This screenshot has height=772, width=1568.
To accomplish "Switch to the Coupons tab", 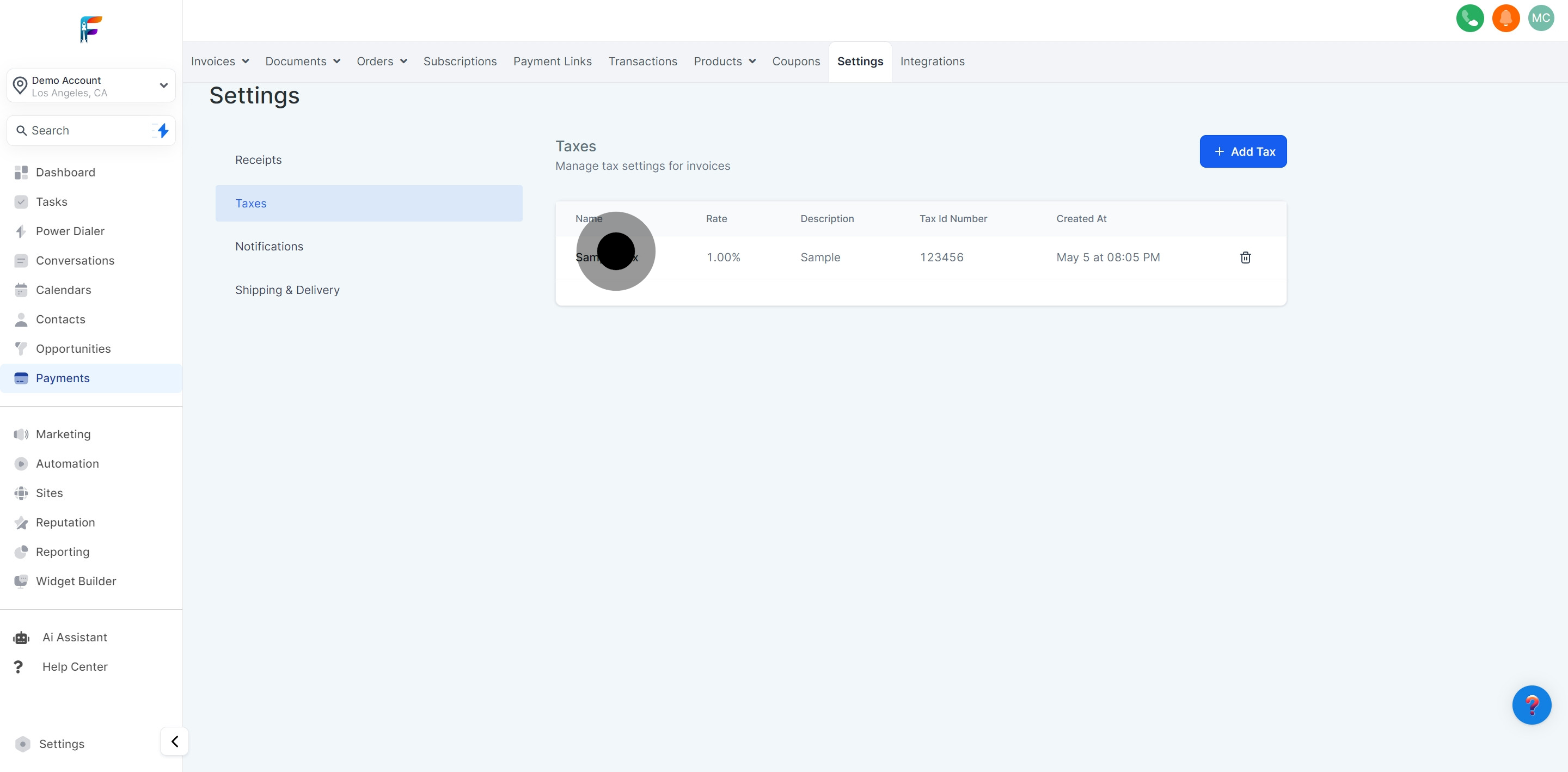I will coord(795,62).
